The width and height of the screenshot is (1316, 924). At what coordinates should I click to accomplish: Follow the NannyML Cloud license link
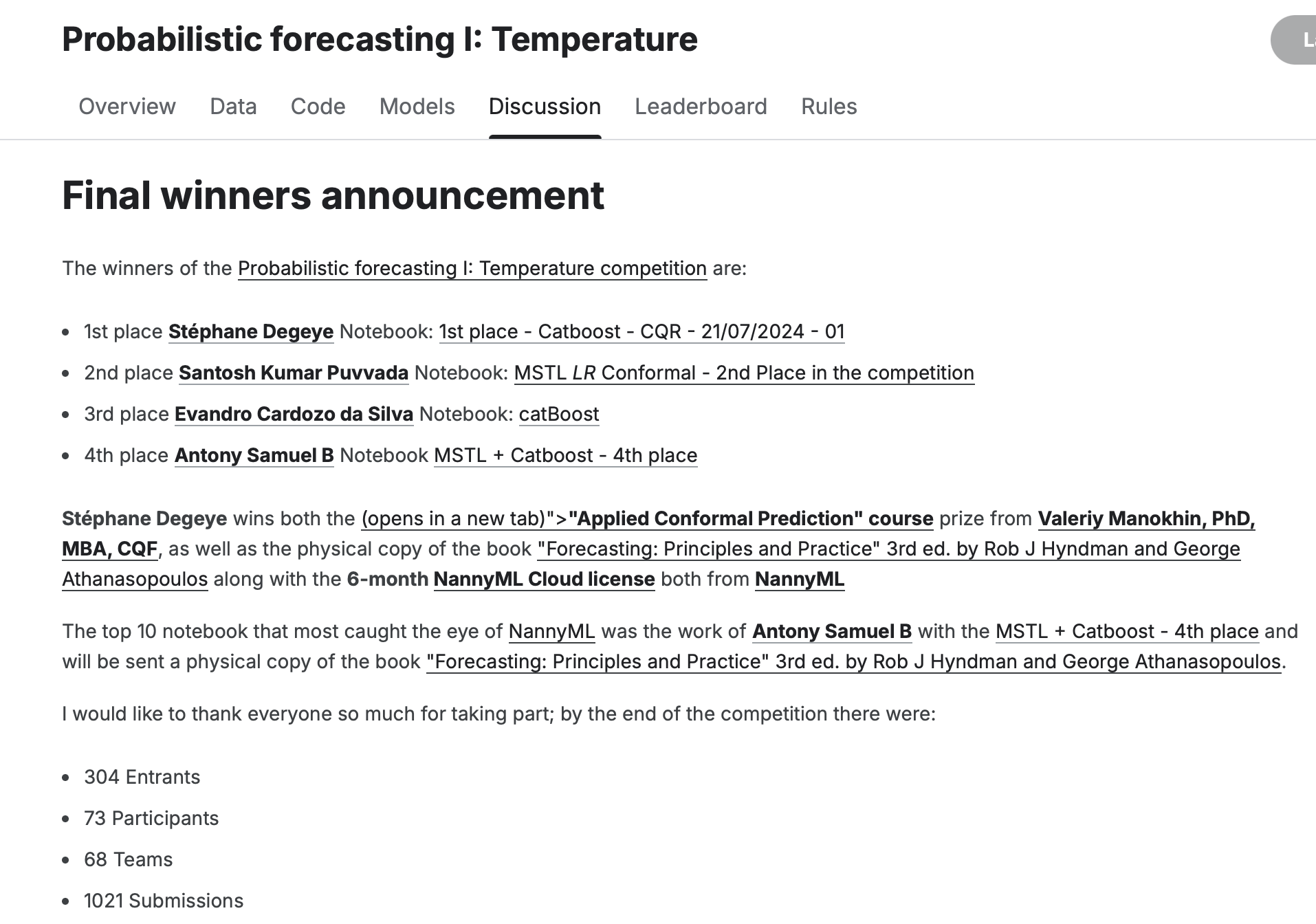pyautogui.click(x=544, y=579)
